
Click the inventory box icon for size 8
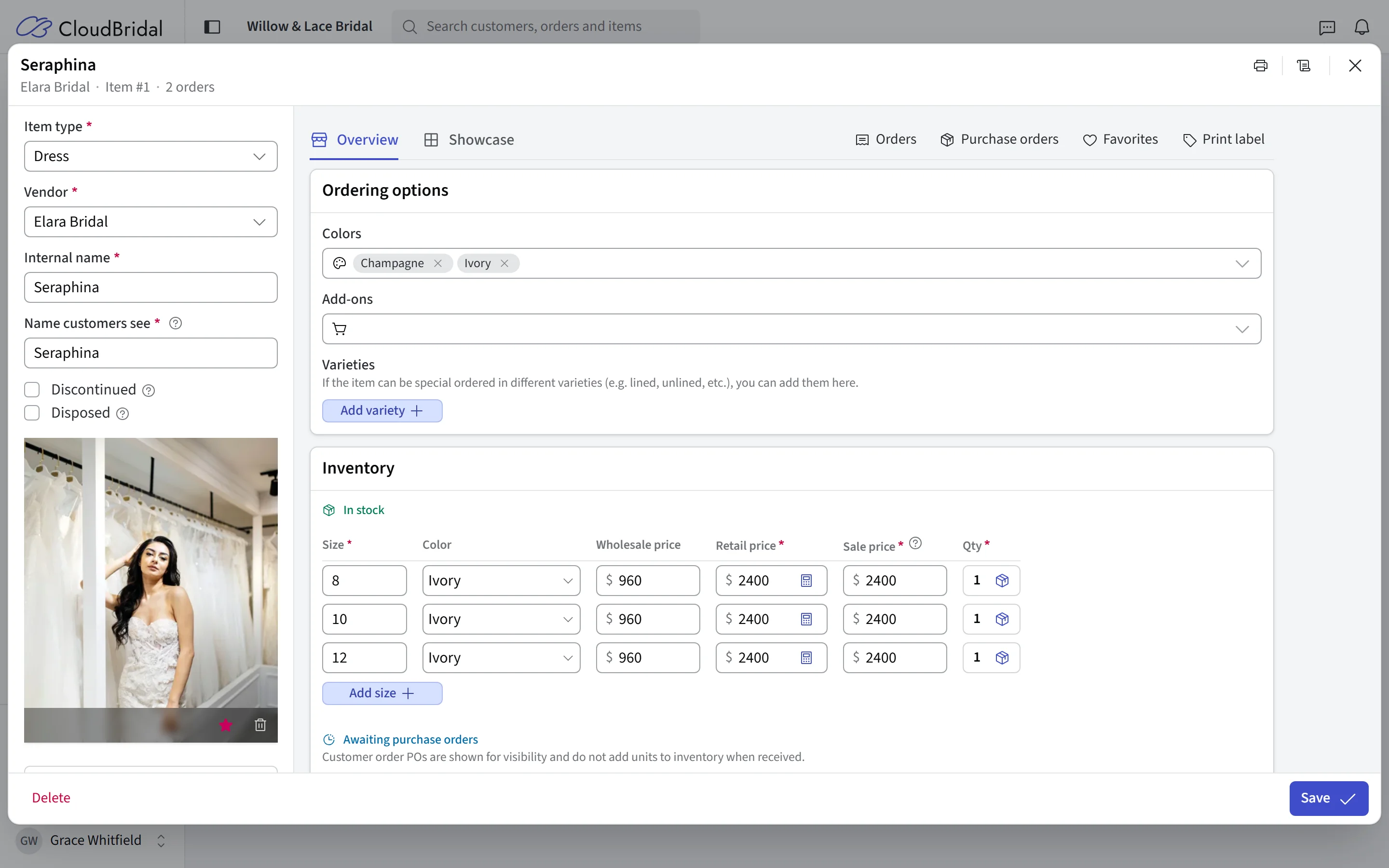tap(1002, 581)
